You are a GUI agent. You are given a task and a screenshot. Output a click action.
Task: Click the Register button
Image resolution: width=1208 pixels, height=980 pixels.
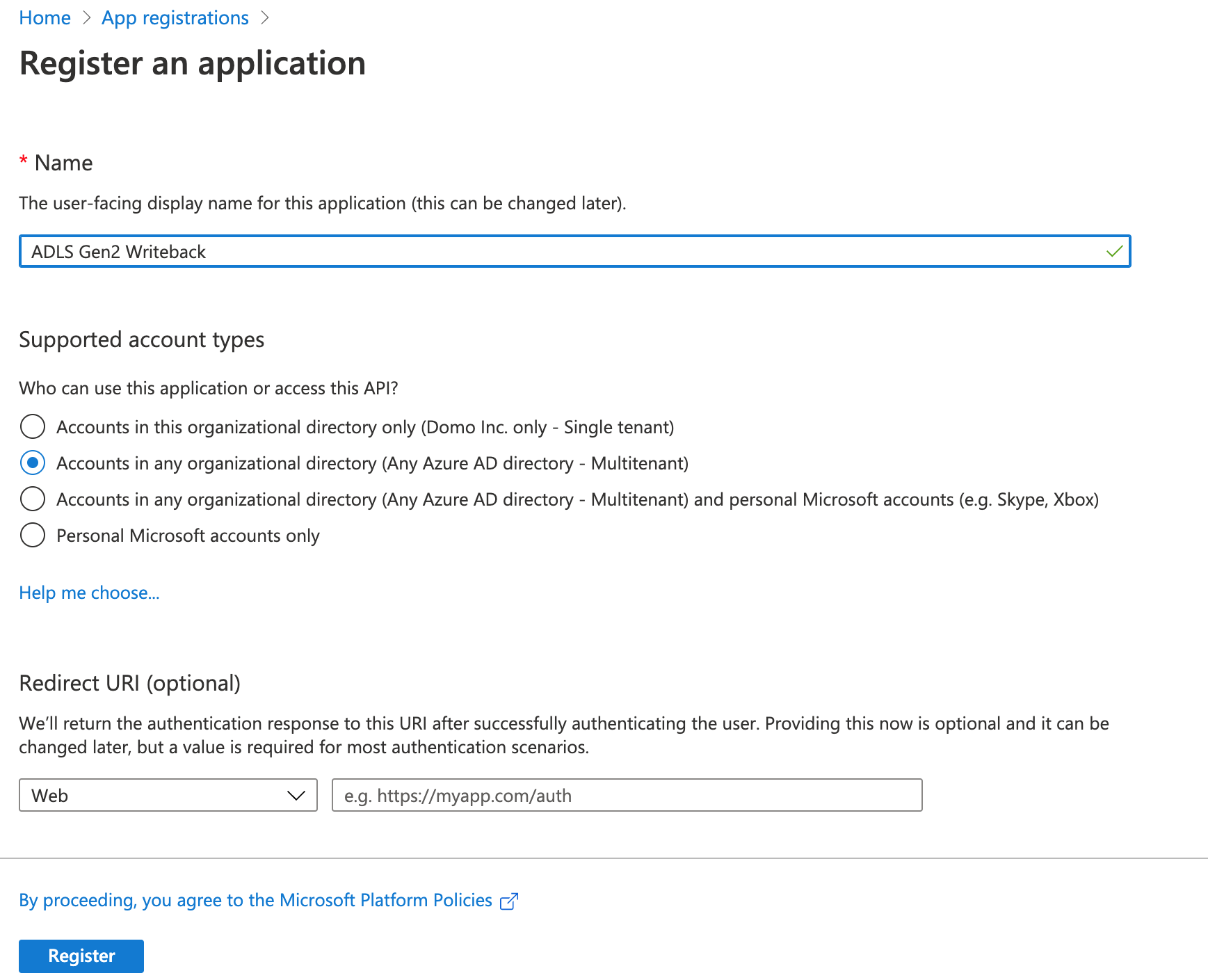(81, 956)
